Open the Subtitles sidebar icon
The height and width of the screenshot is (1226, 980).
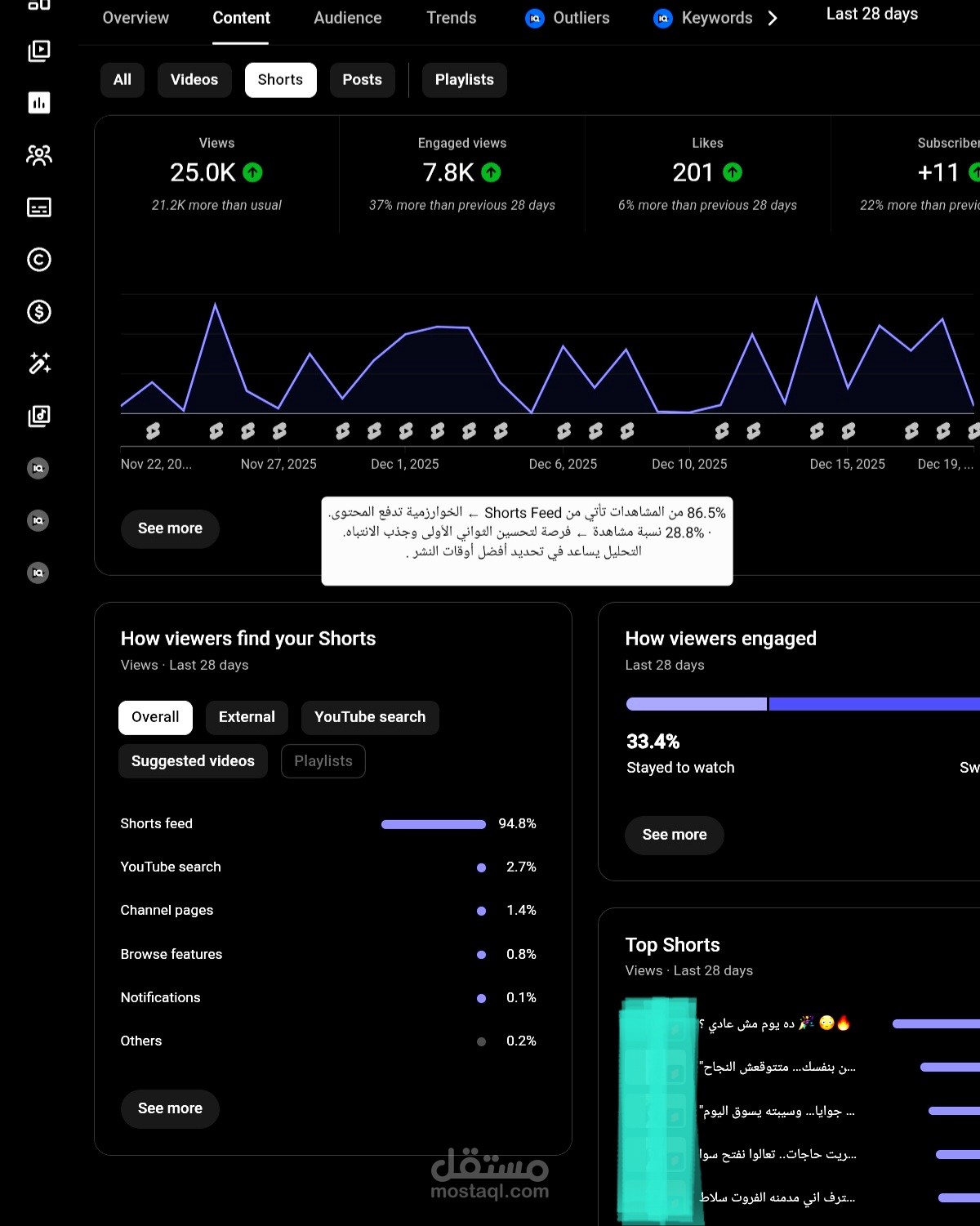(39, 207)
